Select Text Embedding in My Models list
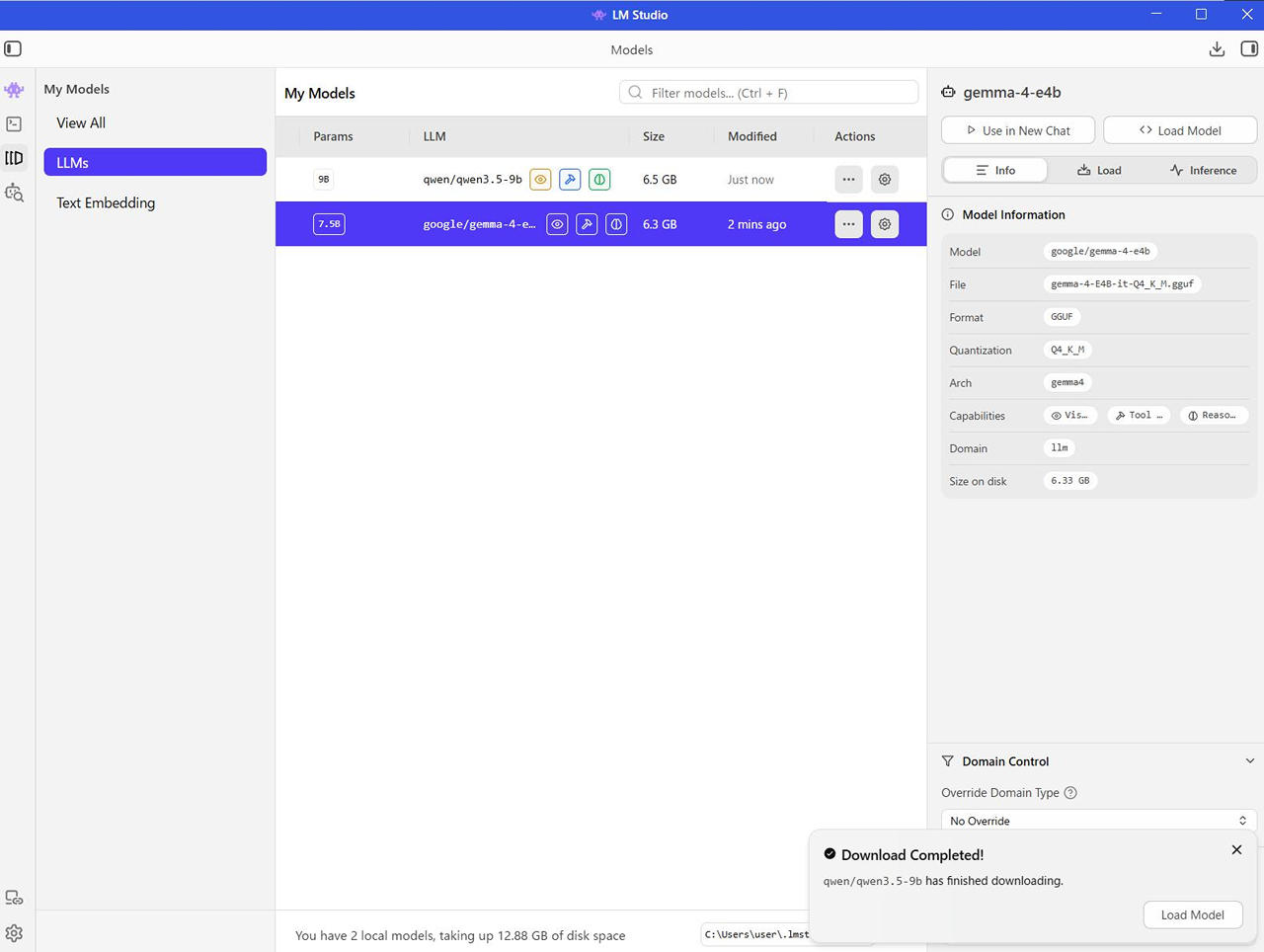Image resolution: width=1264 pixels, height=952 pixels. click(106, 202)
